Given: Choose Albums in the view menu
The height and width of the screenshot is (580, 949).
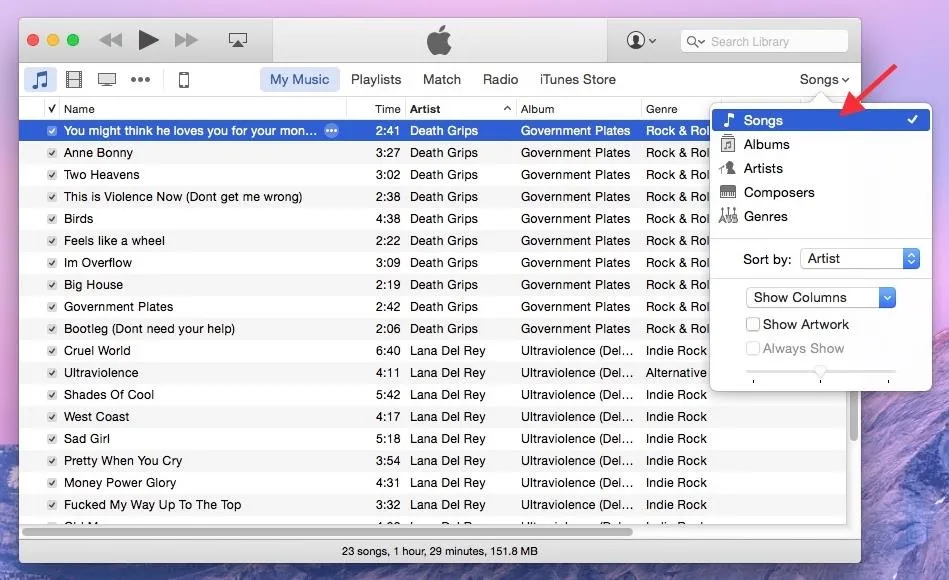Looking at the screenshot, I should [821, 144].
